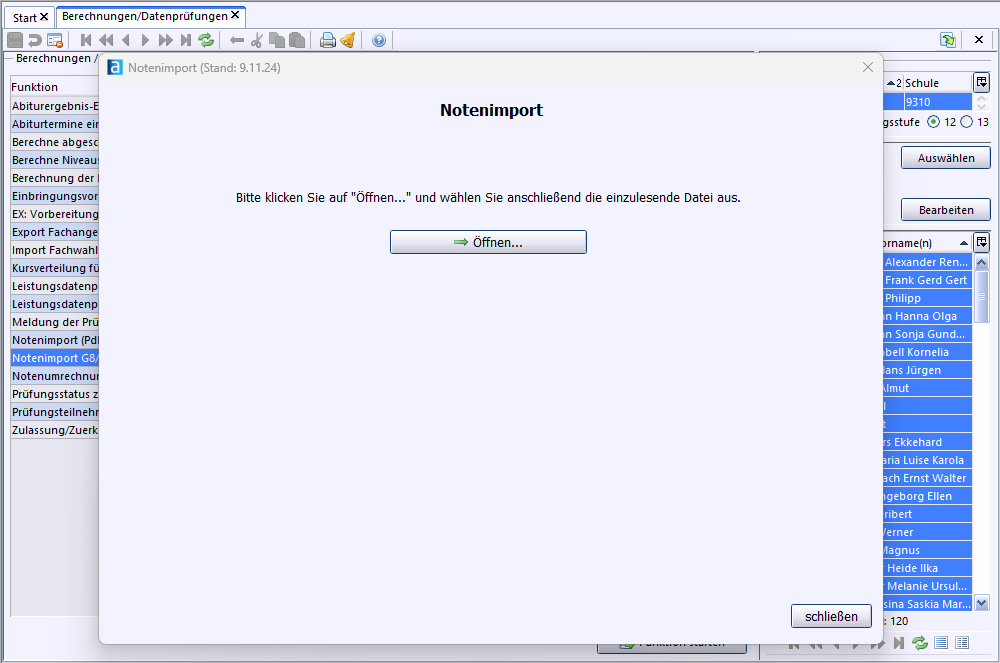The width and height of the screenshot is (1000, 663).
Task: Click the save disk icon in the toolbar
Action: (15, 40)
